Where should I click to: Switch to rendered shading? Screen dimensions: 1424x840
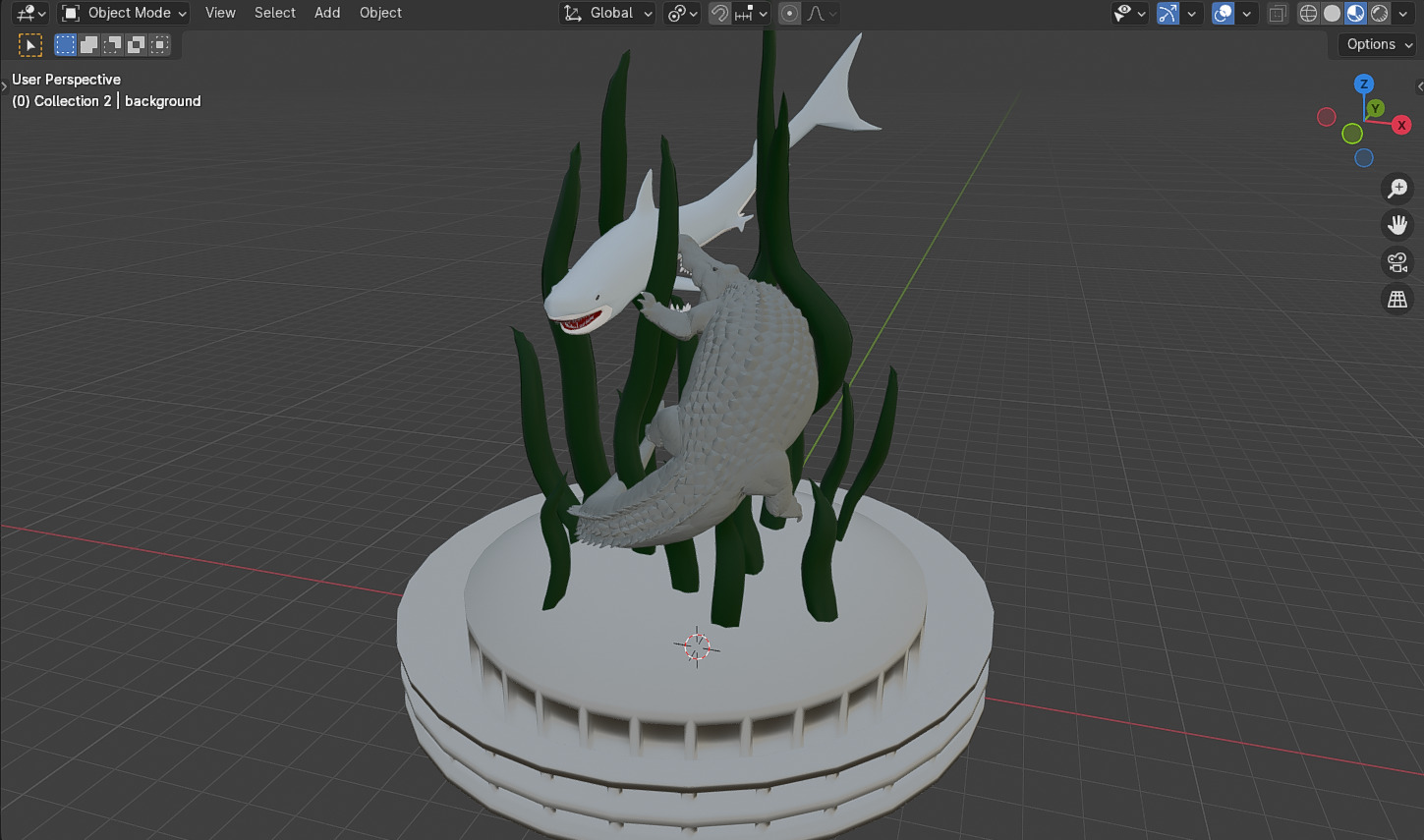click(x=1379, y=13)
